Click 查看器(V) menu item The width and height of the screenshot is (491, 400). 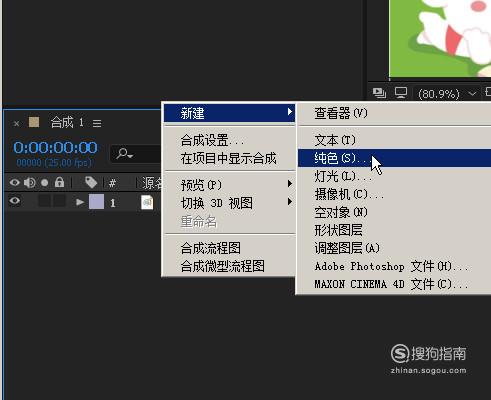394,113
